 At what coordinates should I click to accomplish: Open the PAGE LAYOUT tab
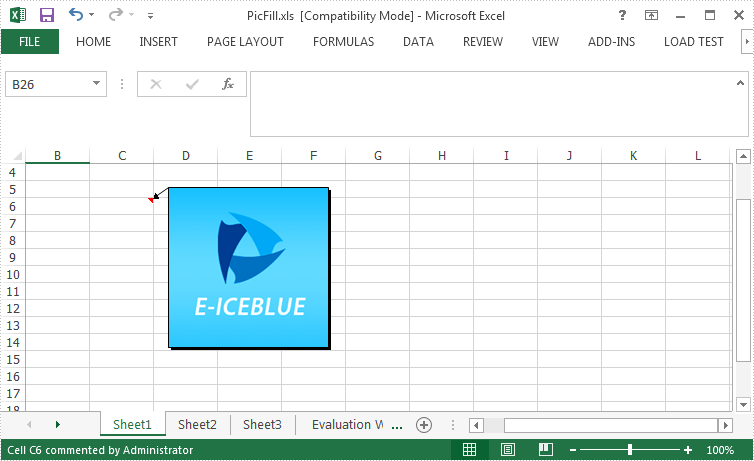tap(245, 42)
